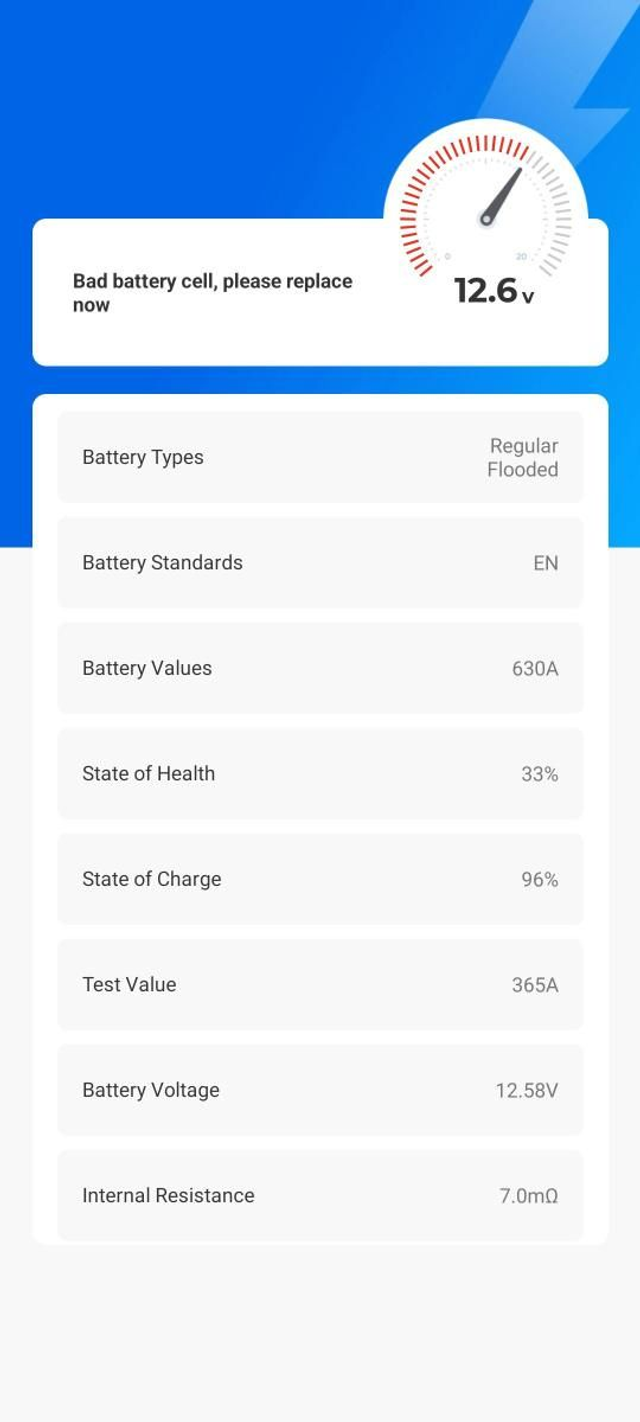640x1422 pixels.
Task: Select the Test Value label
Action: [x=129, y=985]
